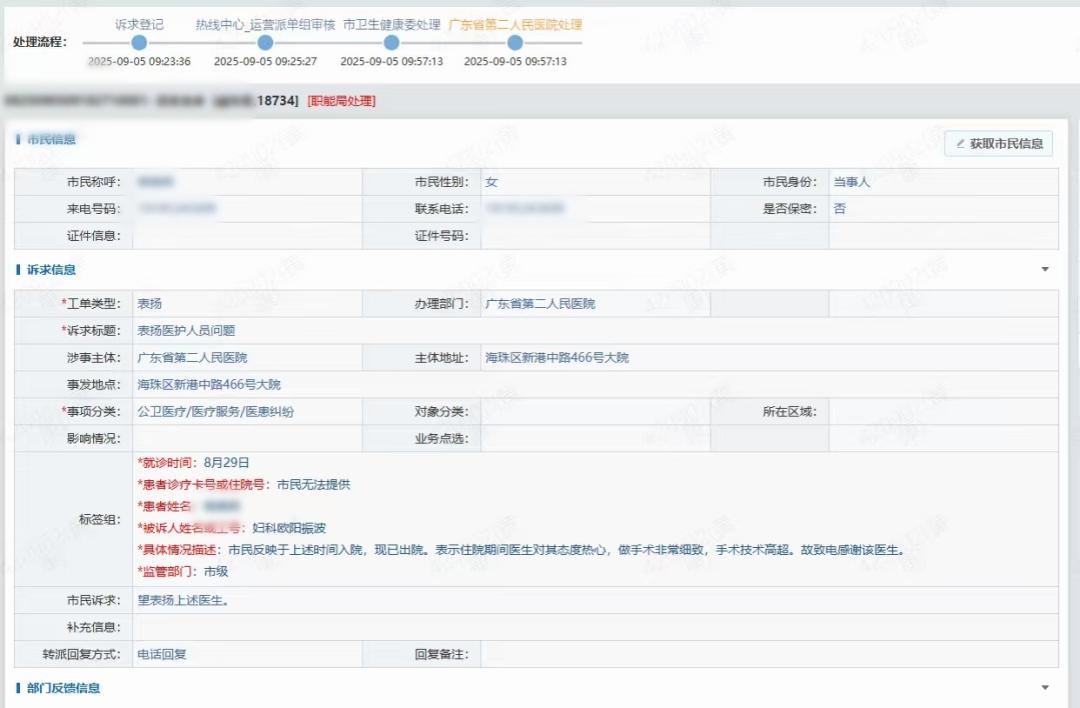Collapse the 诉求信息 section arrow
The height and width of the screenshot is (708, 1080).
tap(1045, 270)
